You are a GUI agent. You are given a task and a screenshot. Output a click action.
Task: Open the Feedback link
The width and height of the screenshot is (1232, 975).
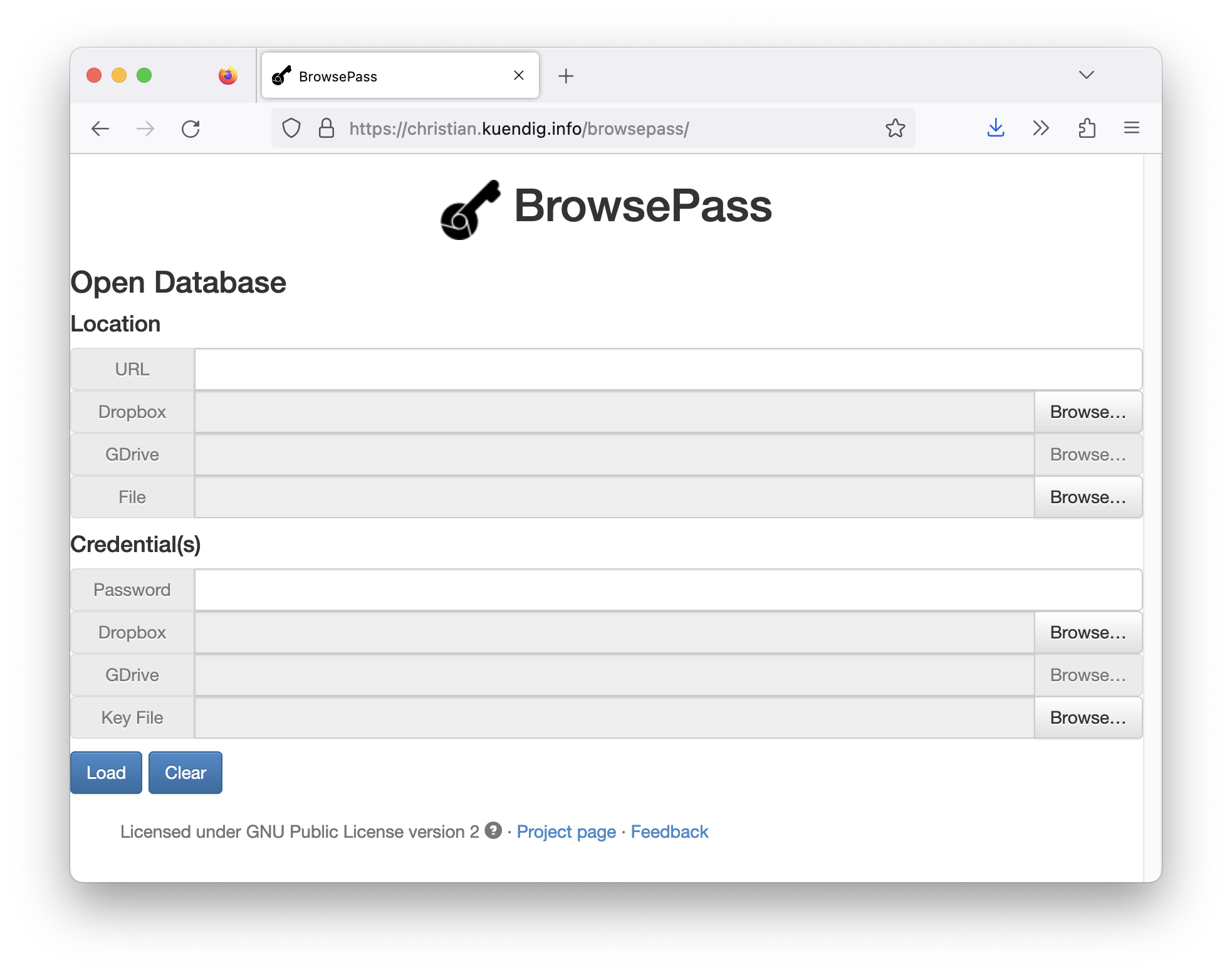(x=669, y=832)
